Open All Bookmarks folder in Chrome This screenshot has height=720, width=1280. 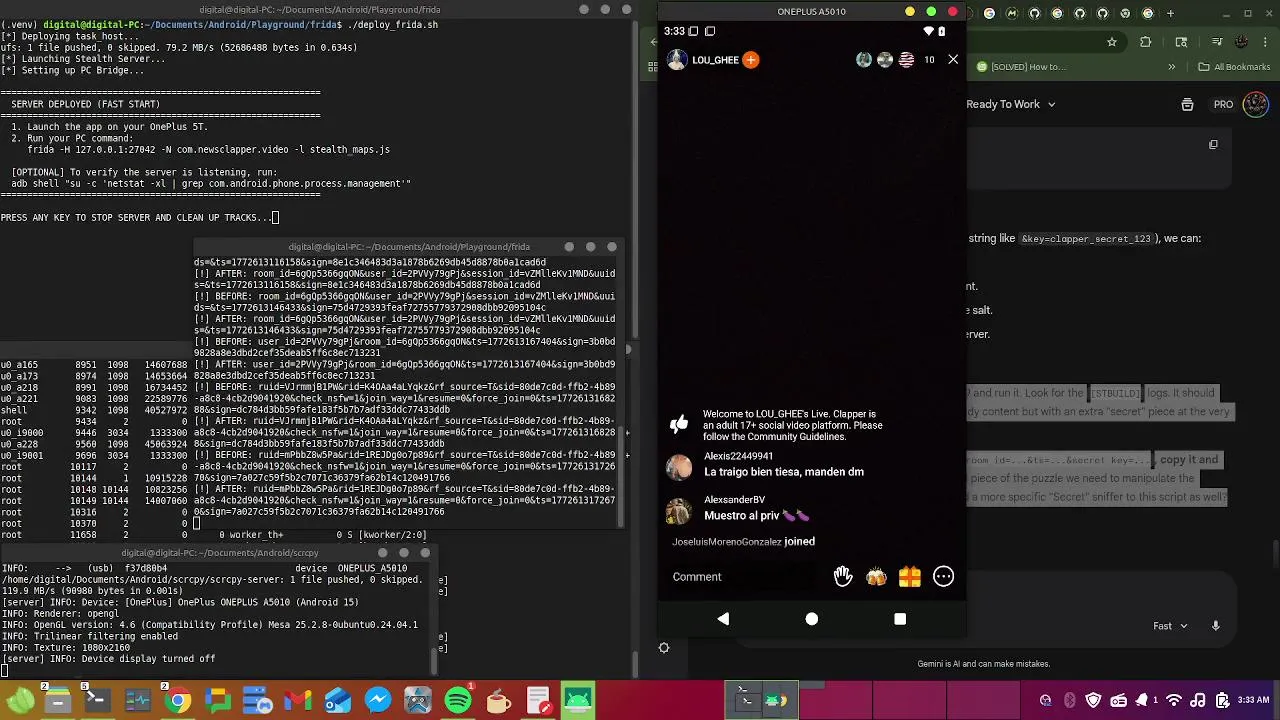pos(1234,67)
